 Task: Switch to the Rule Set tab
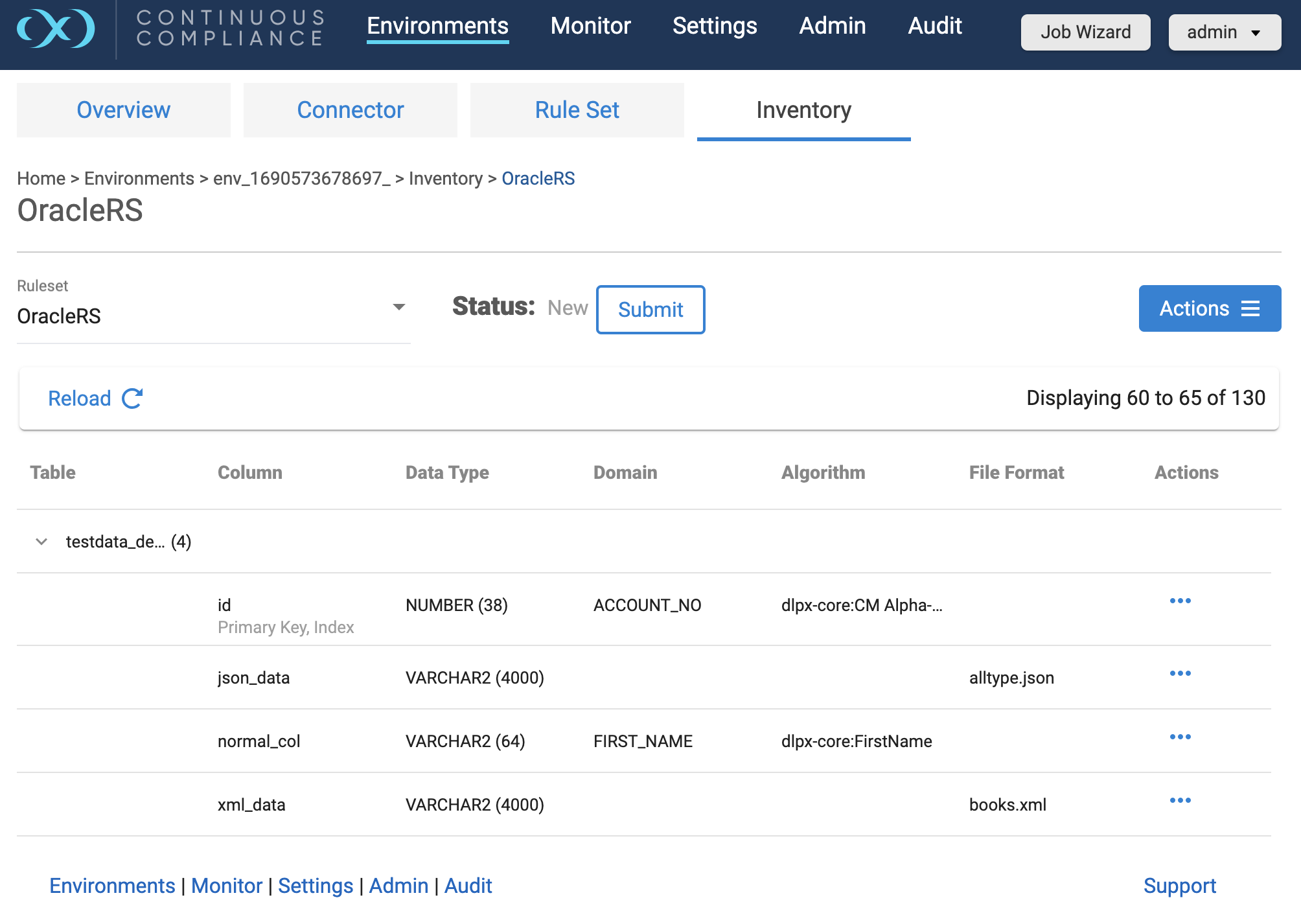click(577, 110)
